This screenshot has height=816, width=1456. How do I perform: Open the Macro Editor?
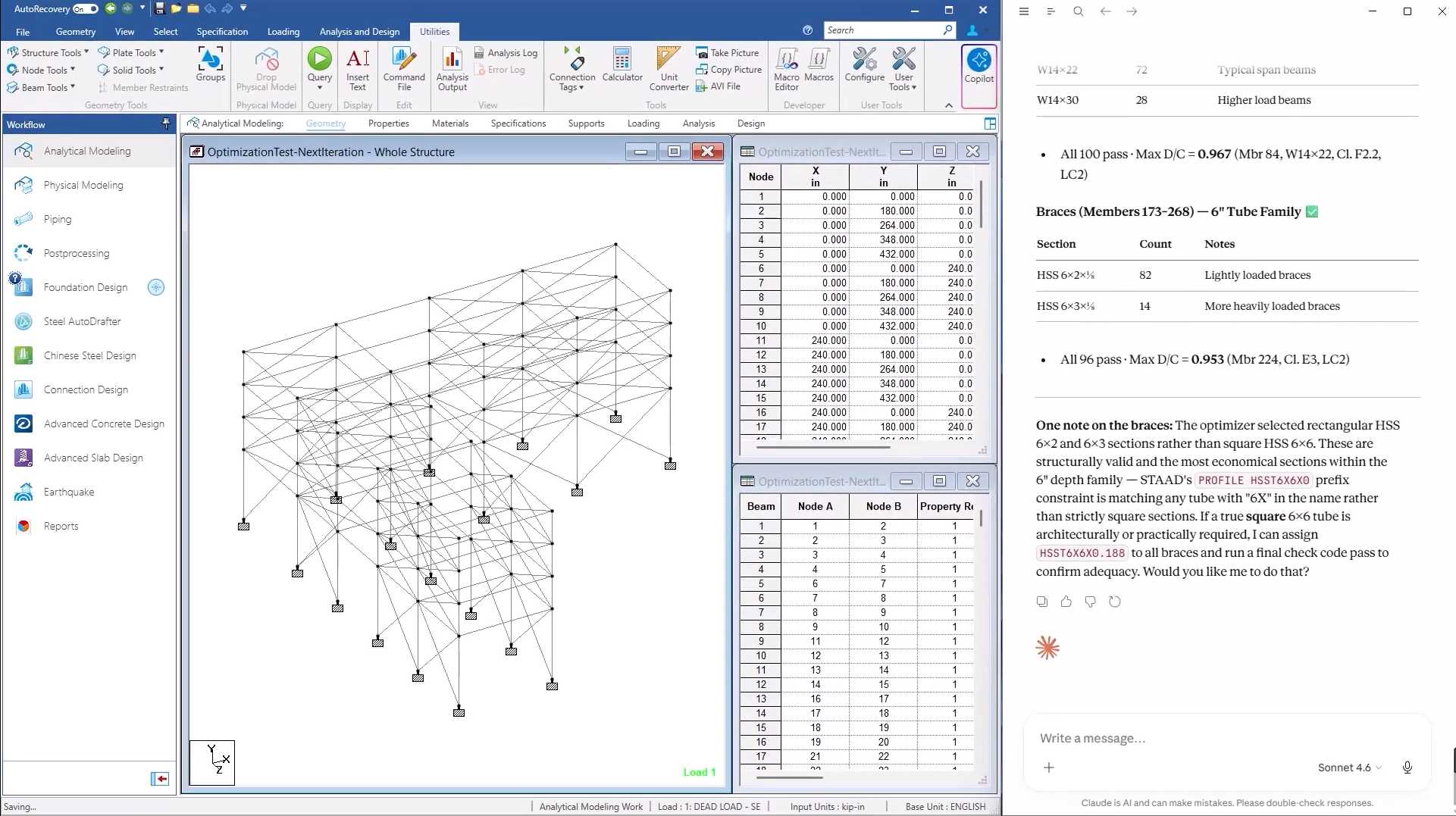tap(787, 68)
